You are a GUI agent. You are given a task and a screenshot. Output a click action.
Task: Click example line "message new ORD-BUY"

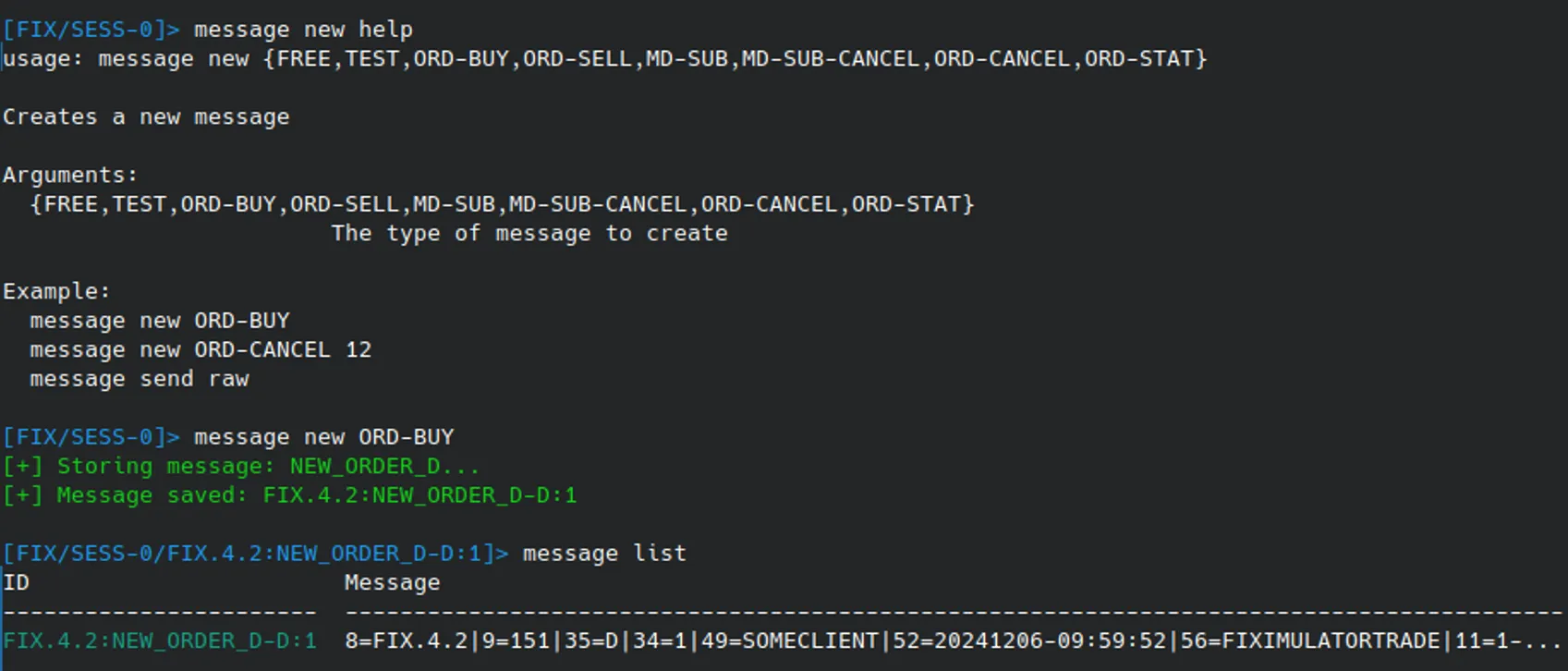(x=160, y=321)
